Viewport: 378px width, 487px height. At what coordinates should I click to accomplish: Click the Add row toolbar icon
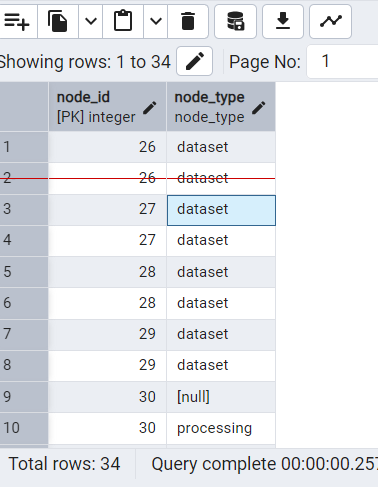(17, 22)
